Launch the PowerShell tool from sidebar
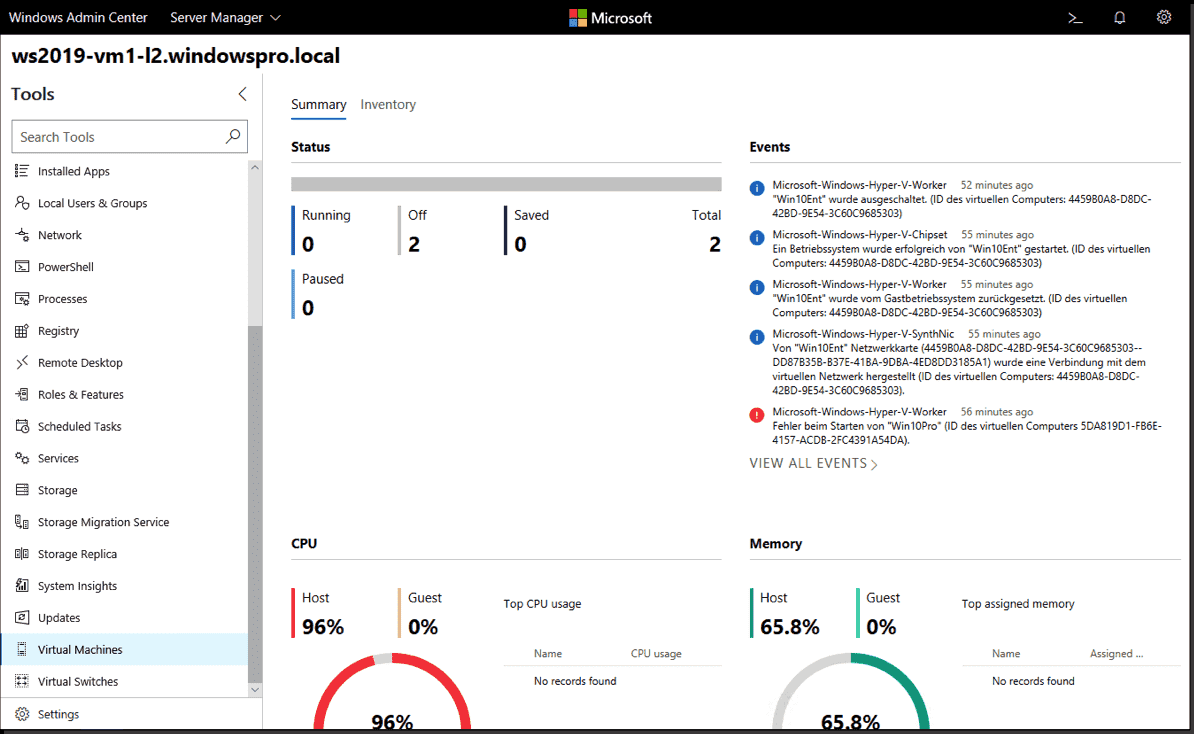 click(x=68, y=266)
